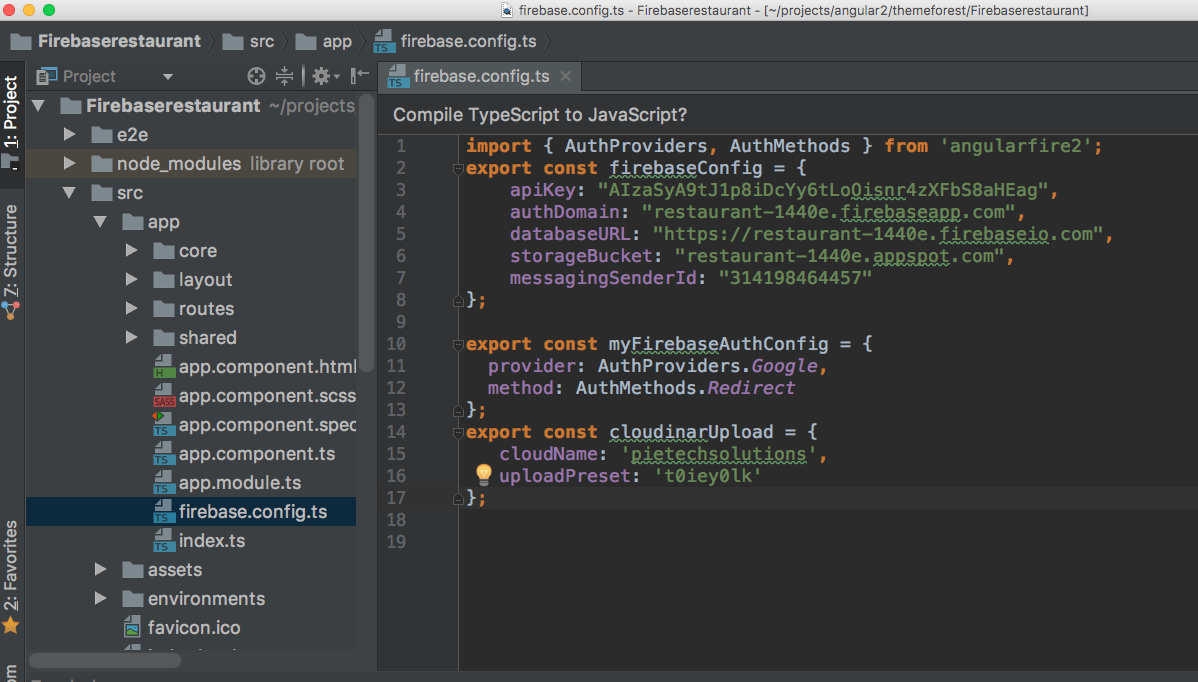Click the 'pietechsolutions' cloudName value
Viewport: 1198px width, 682px height.
(x=718, y=454)
